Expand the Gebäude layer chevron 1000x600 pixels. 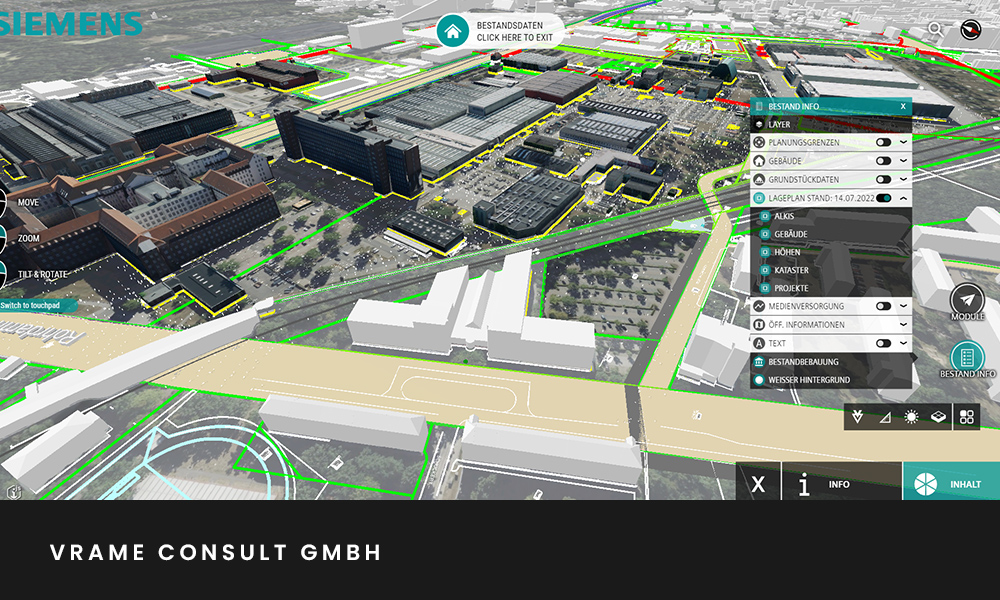coord(903,162)
